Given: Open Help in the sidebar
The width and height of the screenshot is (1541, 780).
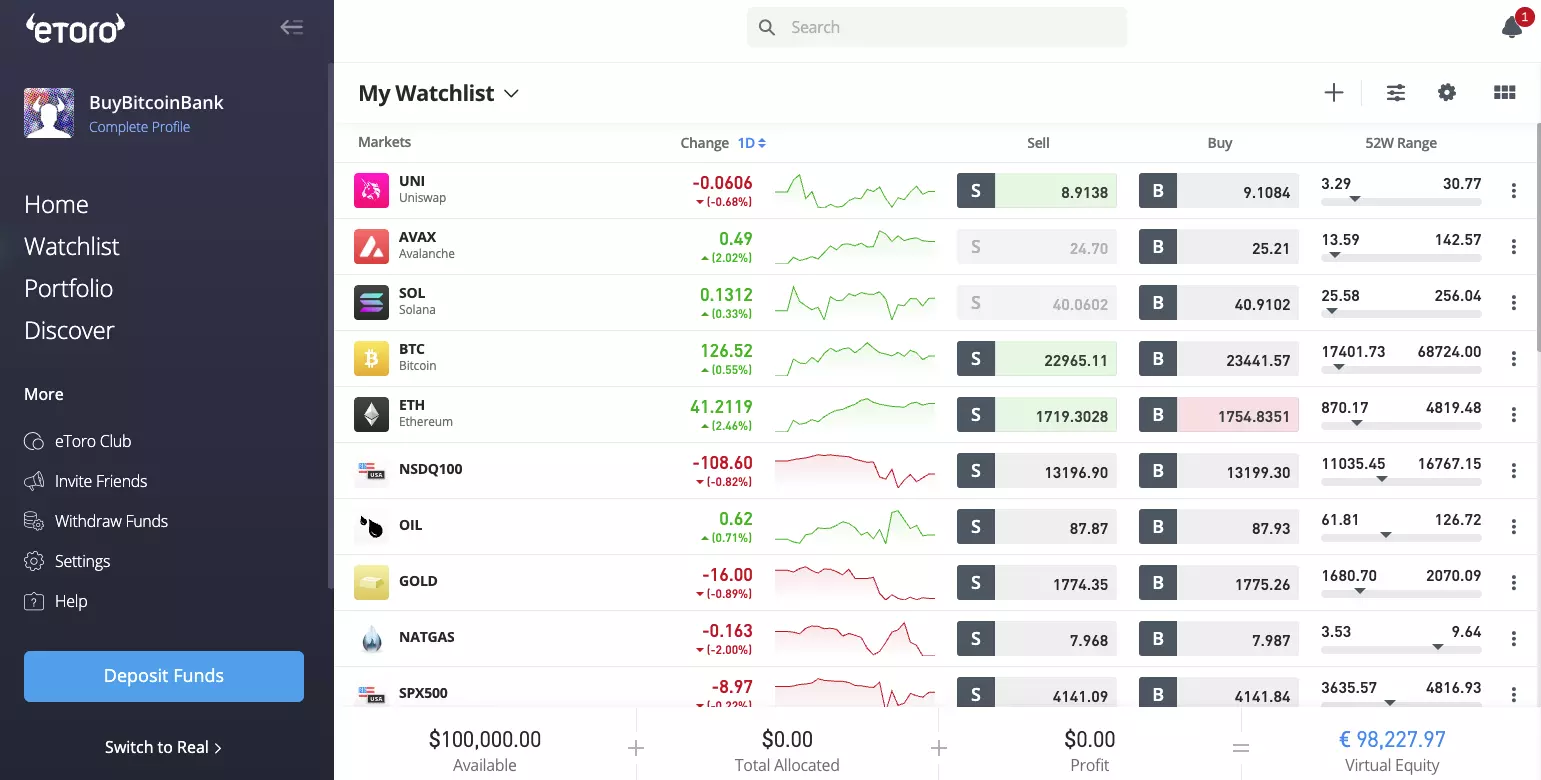Looking at the screenshot, I should [56, 601].
